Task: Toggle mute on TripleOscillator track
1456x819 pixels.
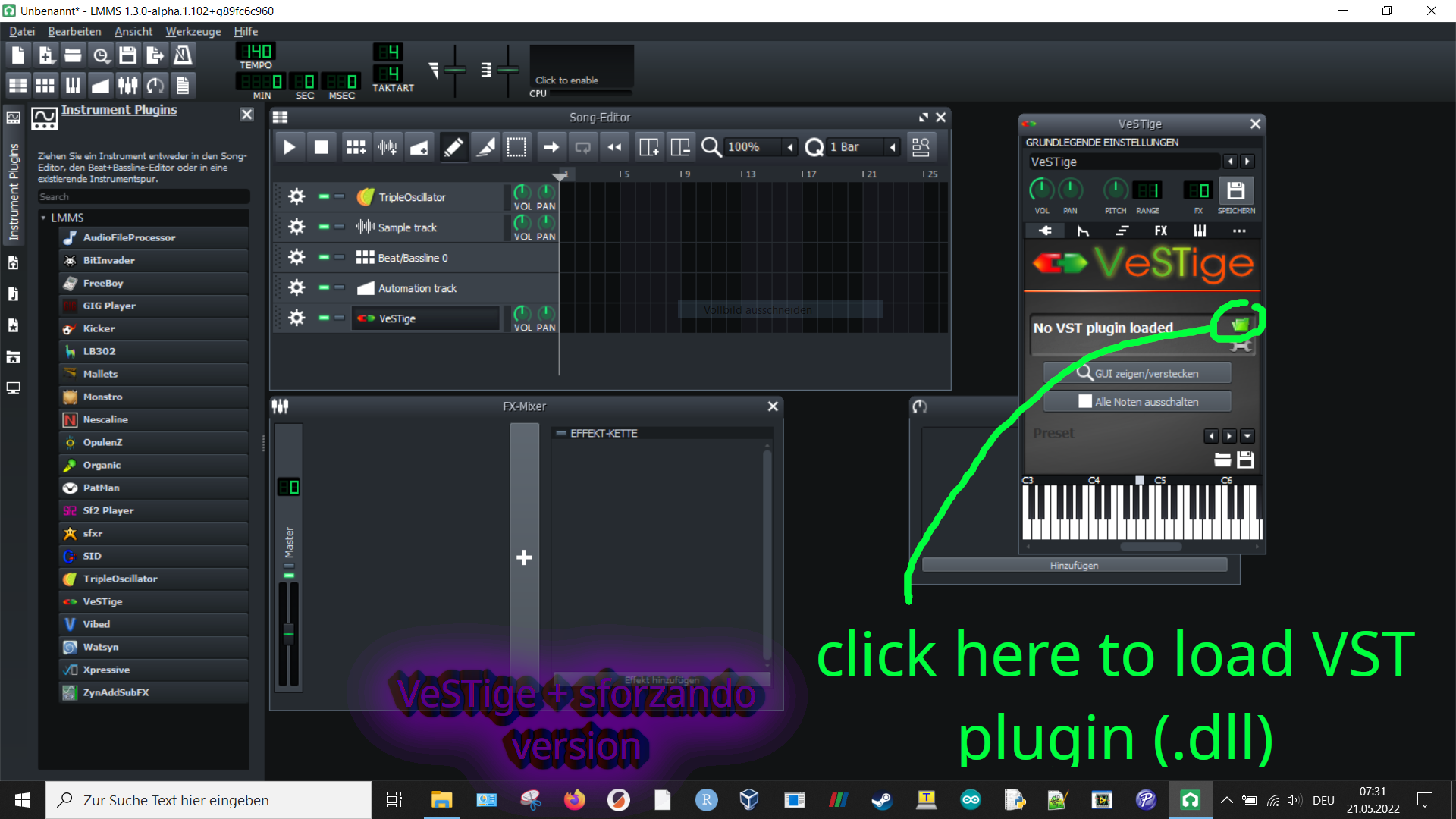Action: 325,197
